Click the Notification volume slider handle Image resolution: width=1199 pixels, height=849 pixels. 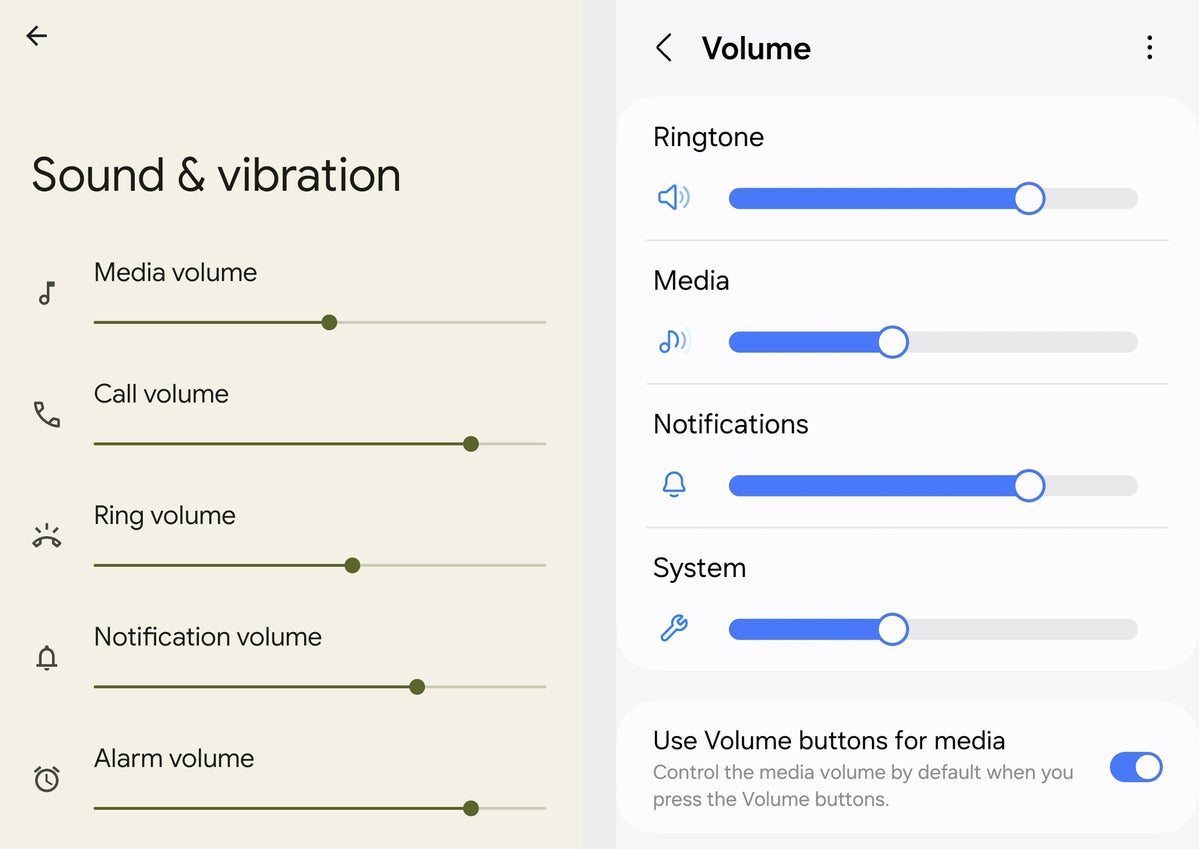click(x=417, y=687)
